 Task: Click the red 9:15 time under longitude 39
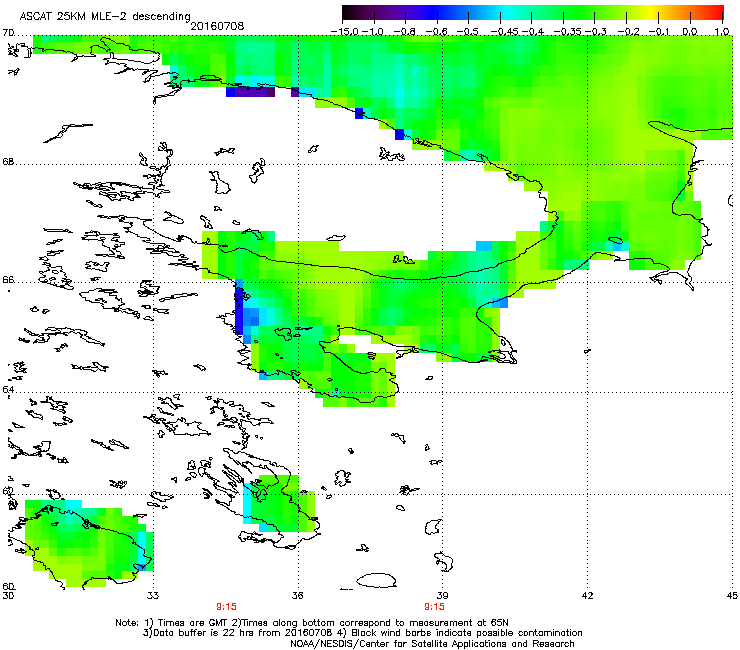434,607
